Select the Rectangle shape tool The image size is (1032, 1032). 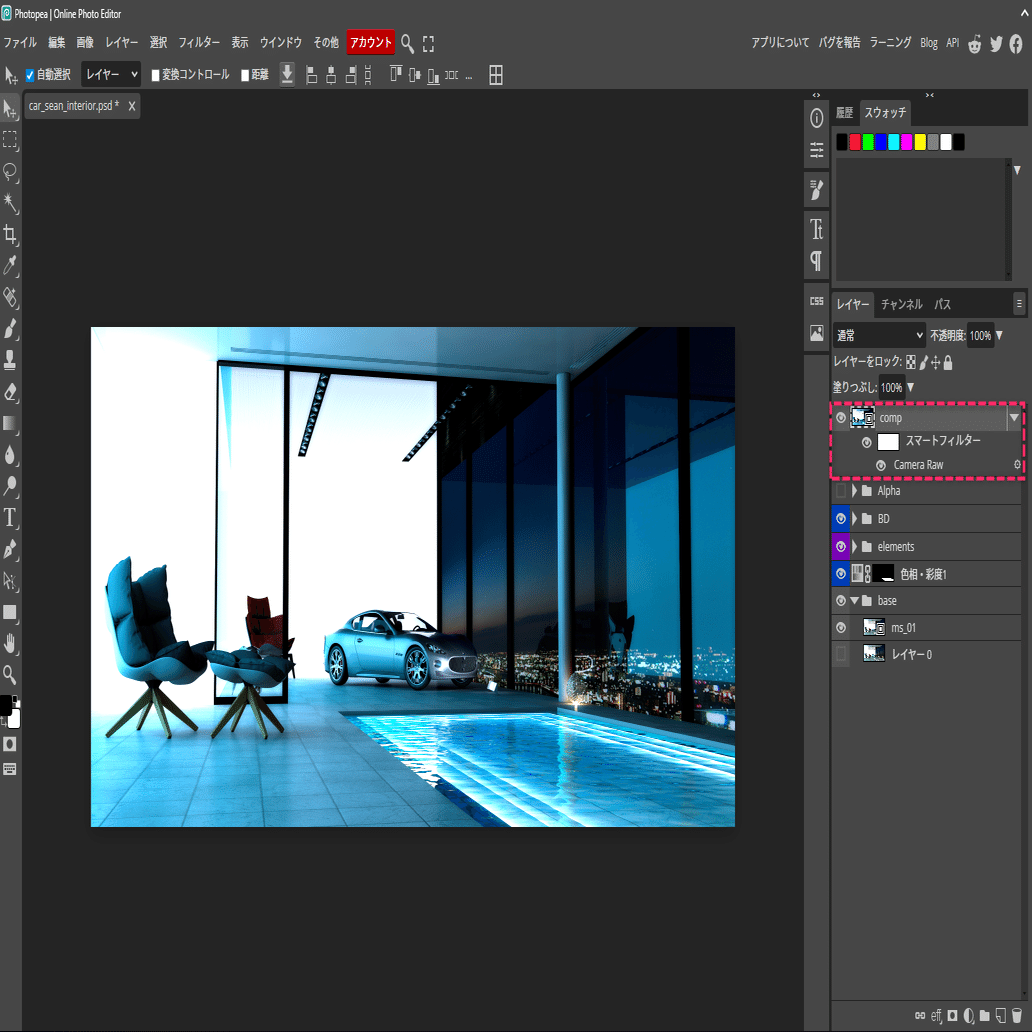(10, 612)
